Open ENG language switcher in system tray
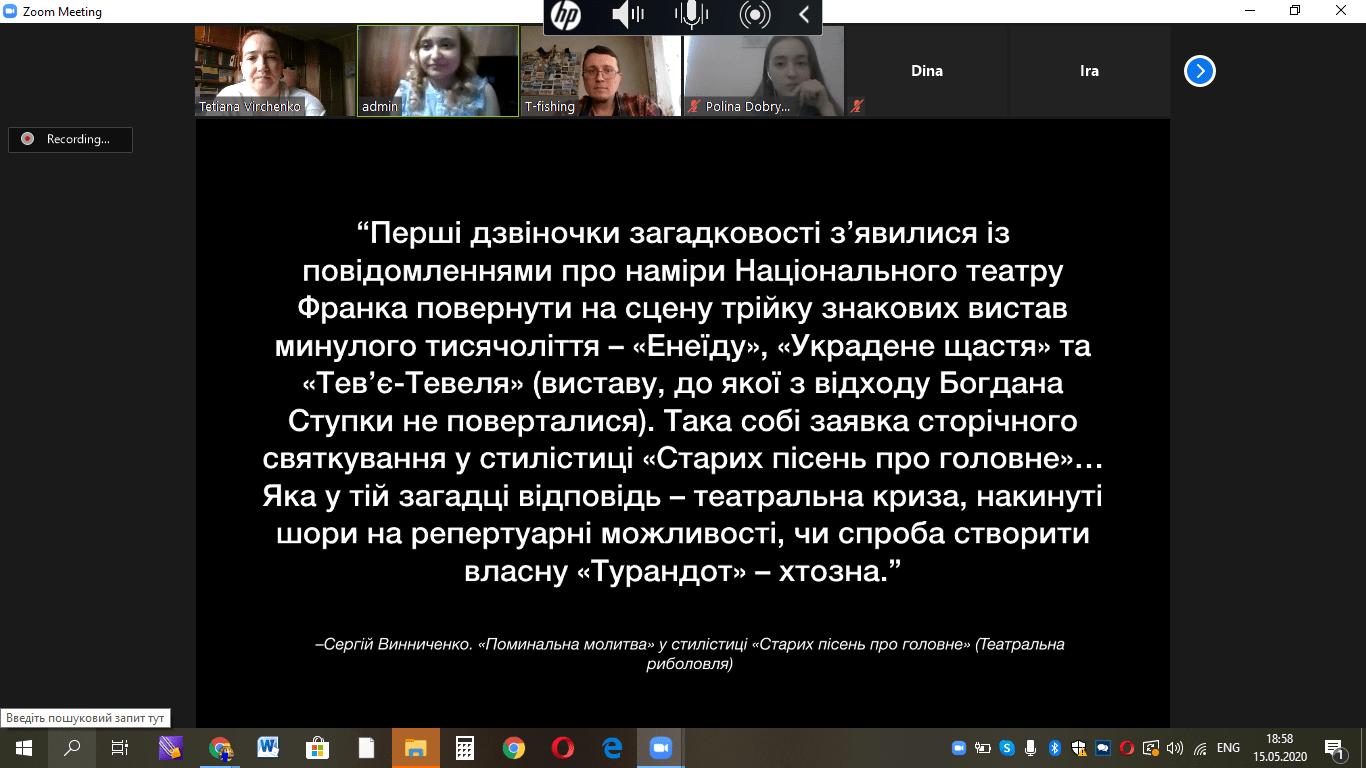 coord(1228,747)
